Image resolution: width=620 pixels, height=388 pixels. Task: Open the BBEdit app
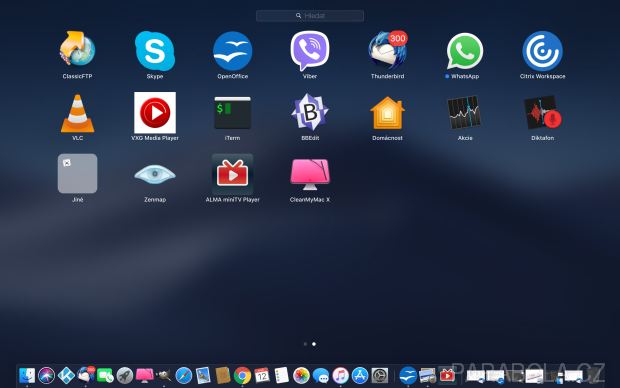[310, 112]
